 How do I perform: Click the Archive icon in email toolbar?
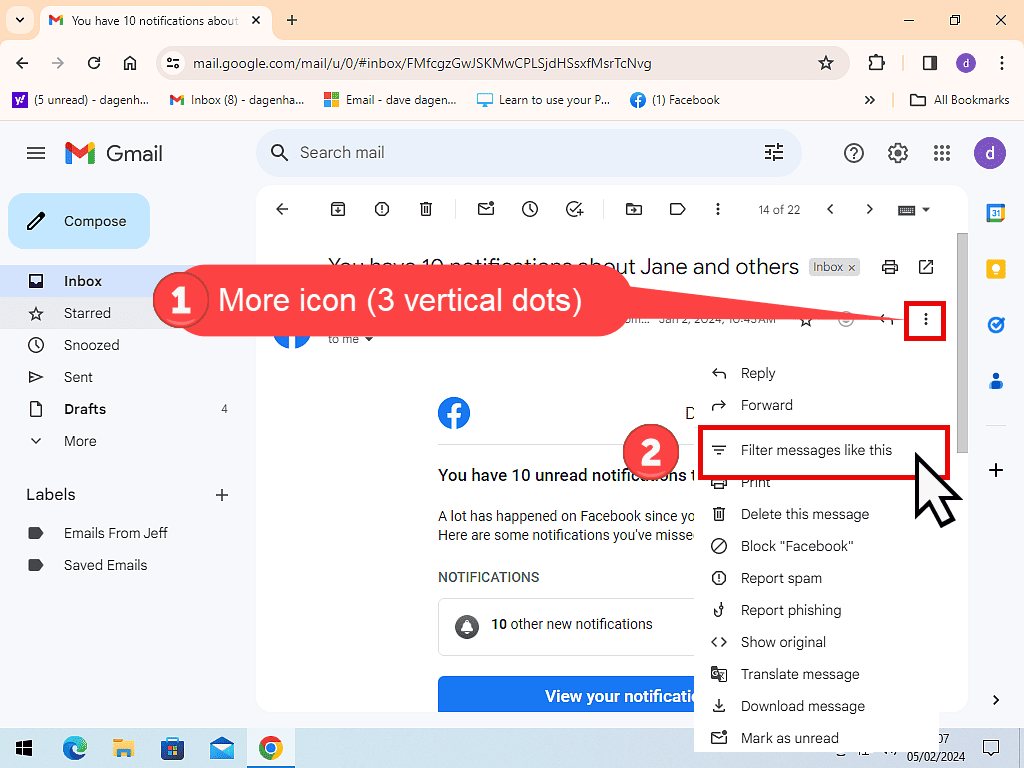click(x=338, y=209)
